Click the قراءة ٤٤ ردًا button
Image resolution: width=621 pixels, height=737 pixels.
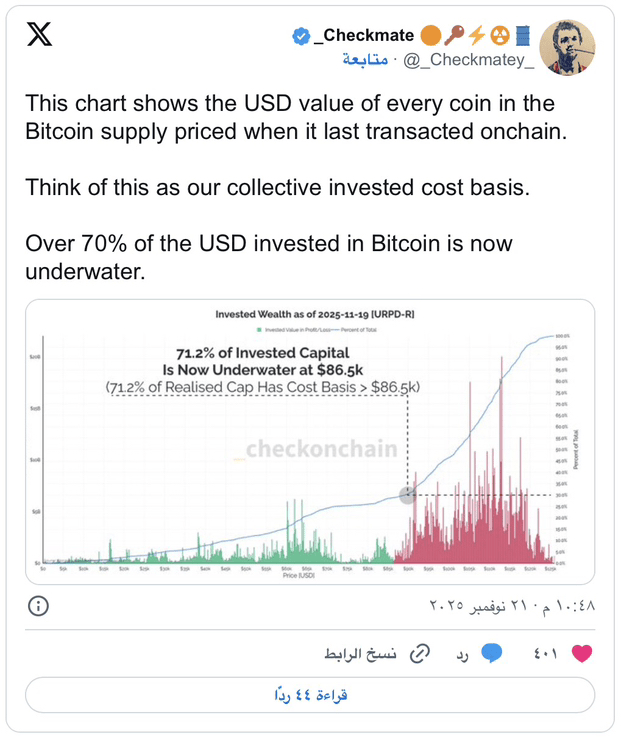[310, 695]
